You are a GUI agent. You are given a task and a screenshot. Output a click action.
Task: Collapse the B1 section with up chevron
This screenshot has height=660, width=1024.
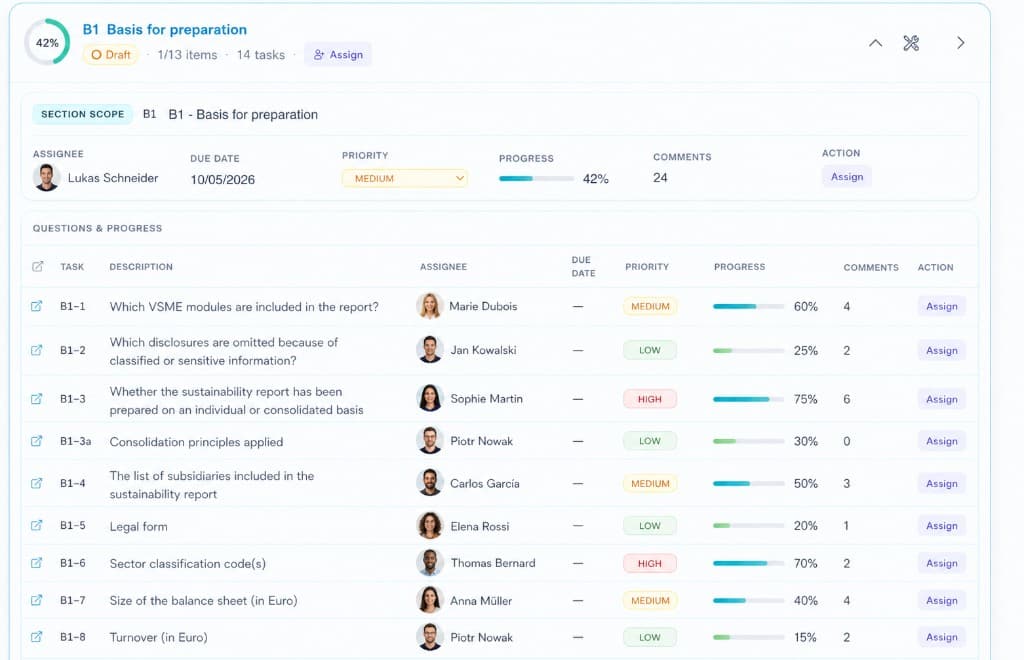tap(875, 43)
